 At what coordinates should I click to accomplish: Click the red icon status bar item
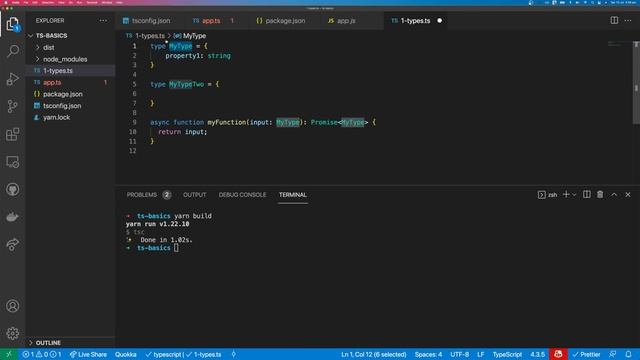pos(558,354)
